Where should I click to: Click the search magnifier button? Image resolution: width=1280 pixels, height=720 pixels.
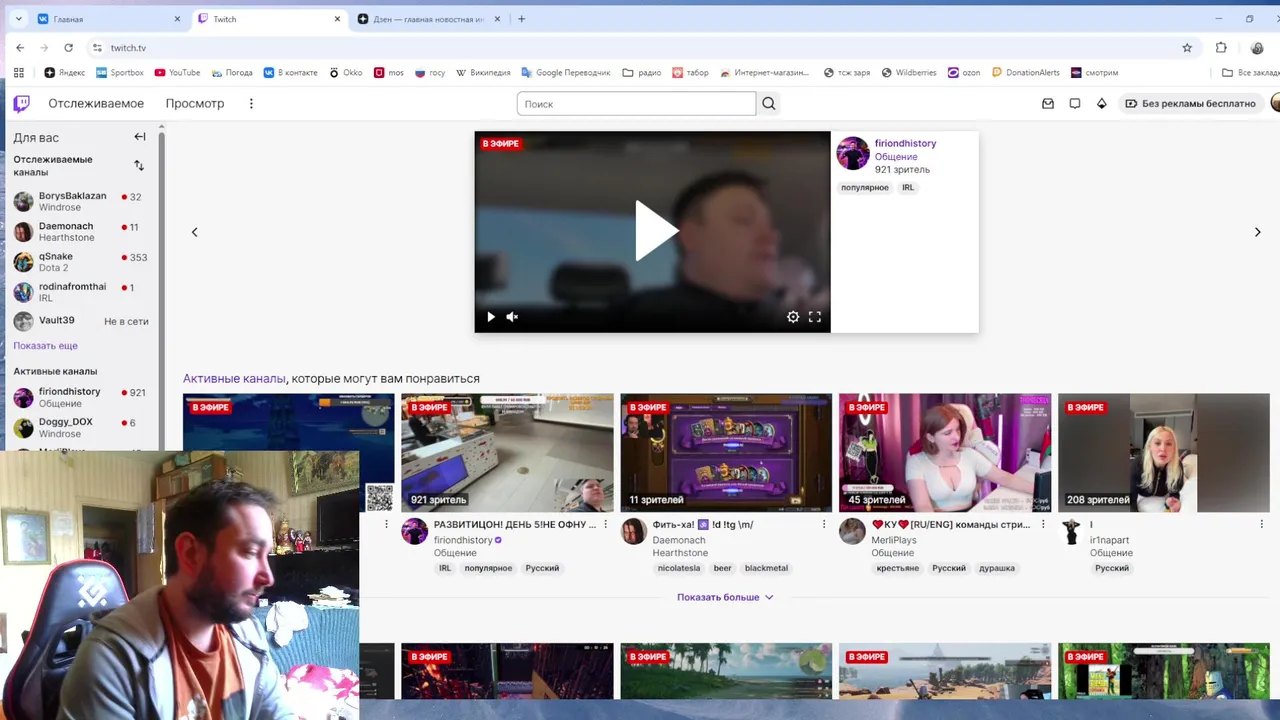(x=768, y=103)
